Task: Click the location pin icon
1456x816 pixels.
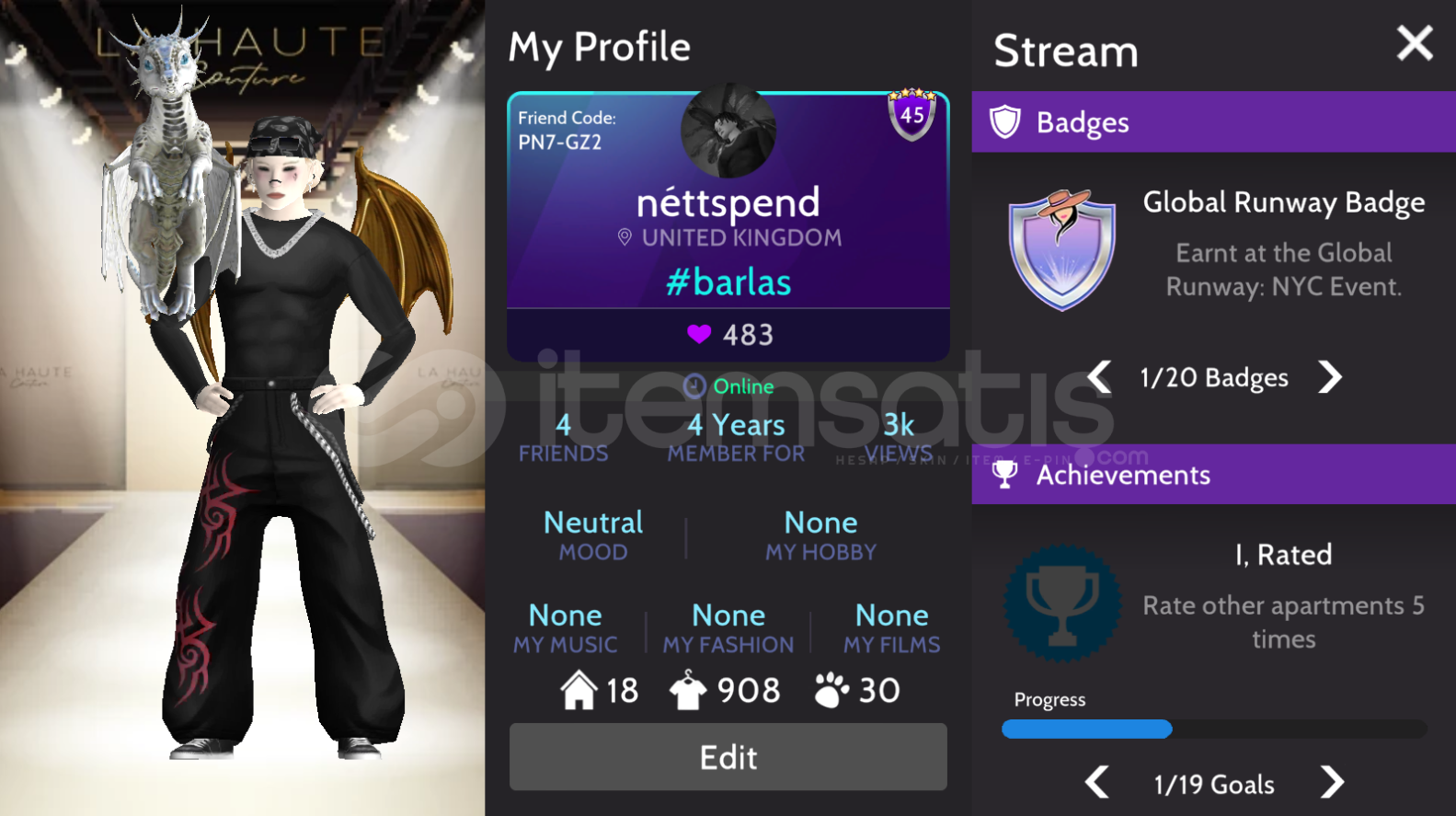Action: click(x=625, y=237)
